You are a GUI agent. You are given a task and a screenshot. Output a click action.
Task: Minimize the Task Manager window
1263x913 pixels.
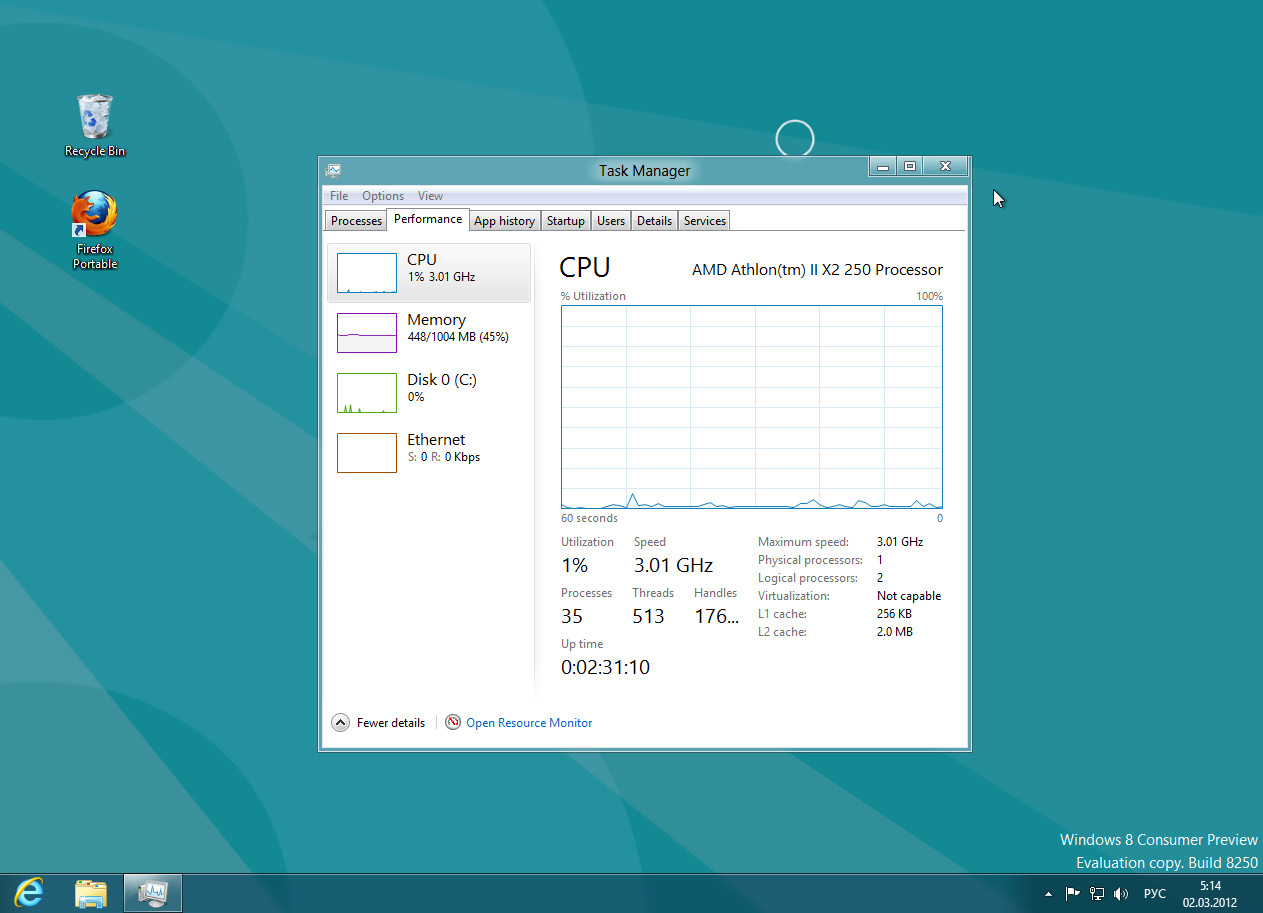tap(882, 167)
